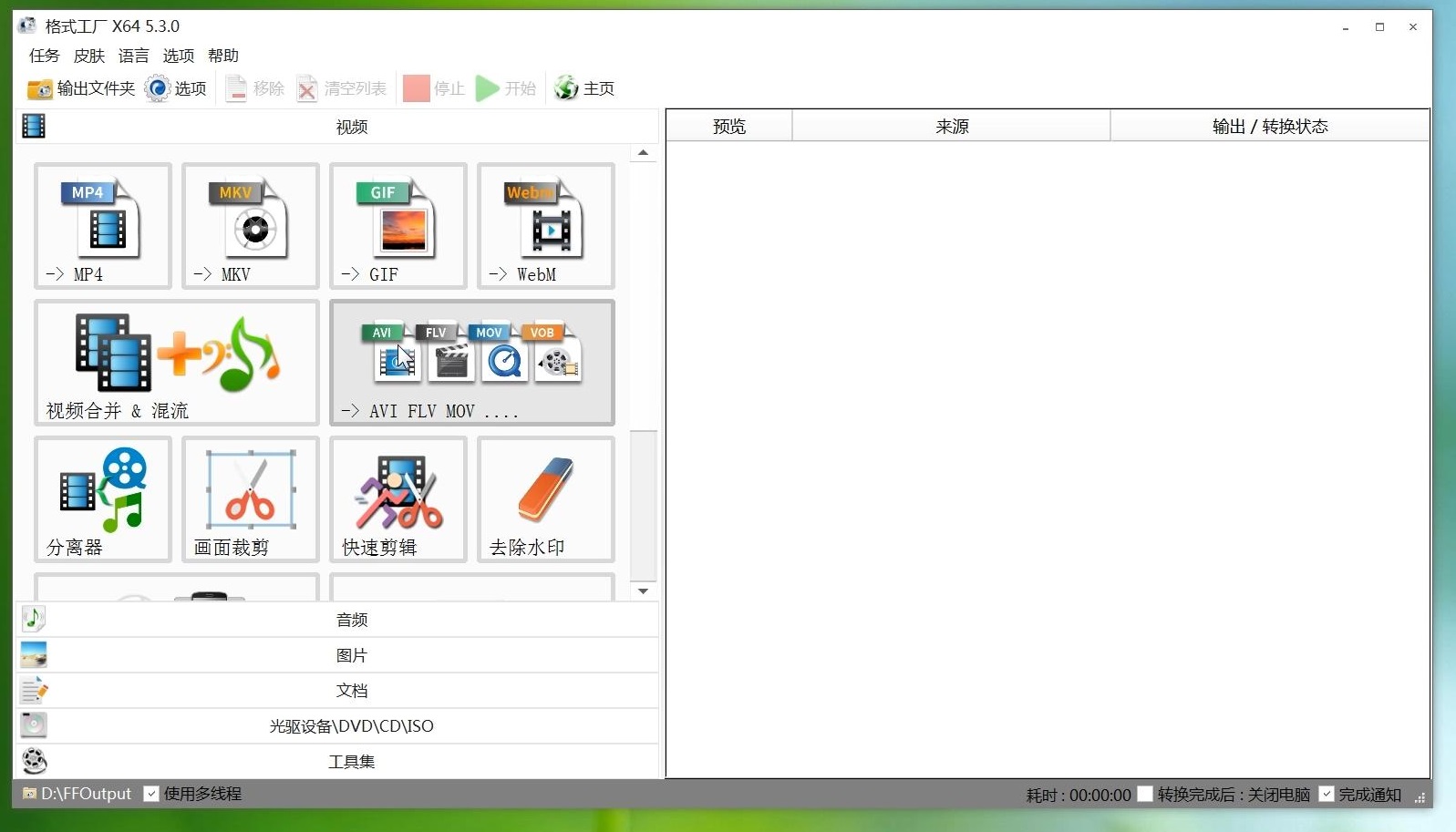Image resolution: width=1456 pixels, height=832 pixels.
Task: Maximize the 格式工厂 window
Action: [1380, 27]
